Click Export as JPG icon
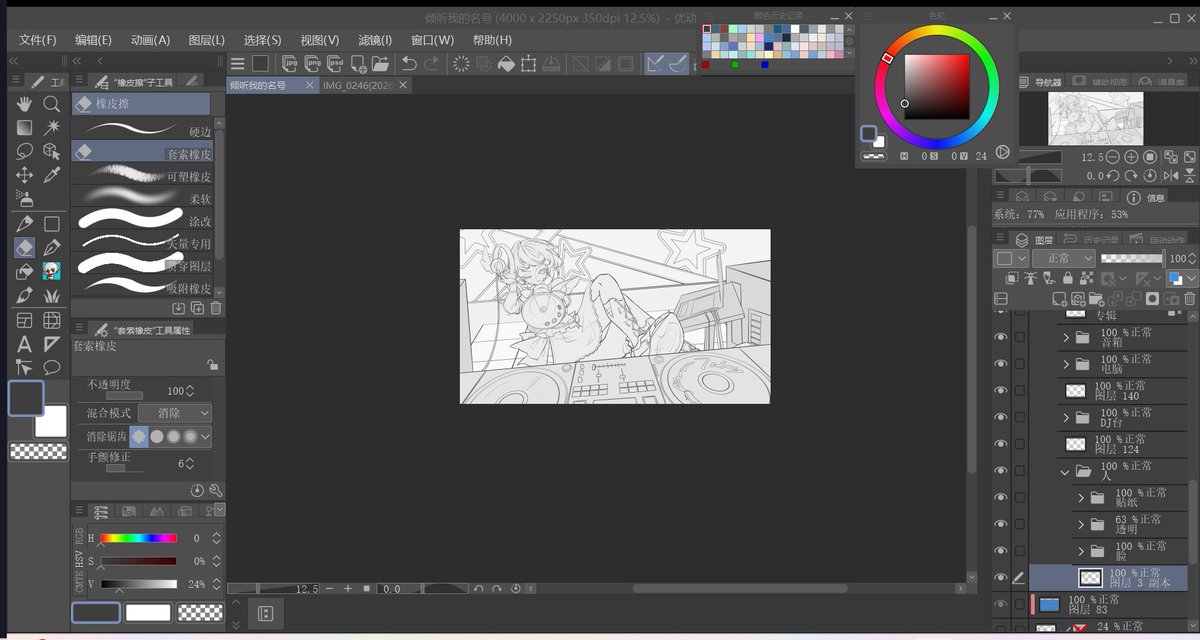Screen dimensions: 1200x640 point(291,63)
